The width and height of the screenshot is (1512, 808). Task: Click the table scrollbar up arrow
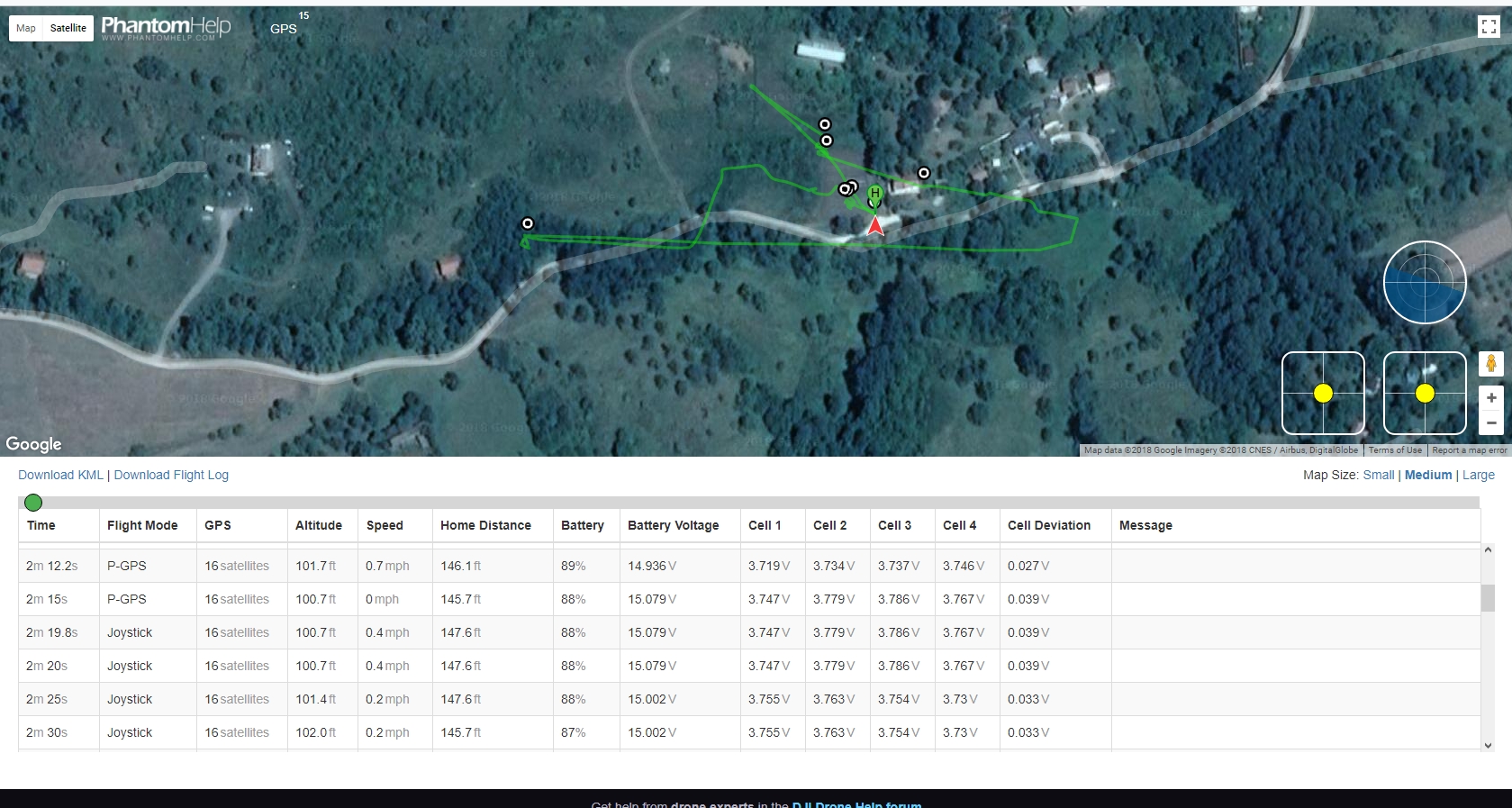[1488, 549]
